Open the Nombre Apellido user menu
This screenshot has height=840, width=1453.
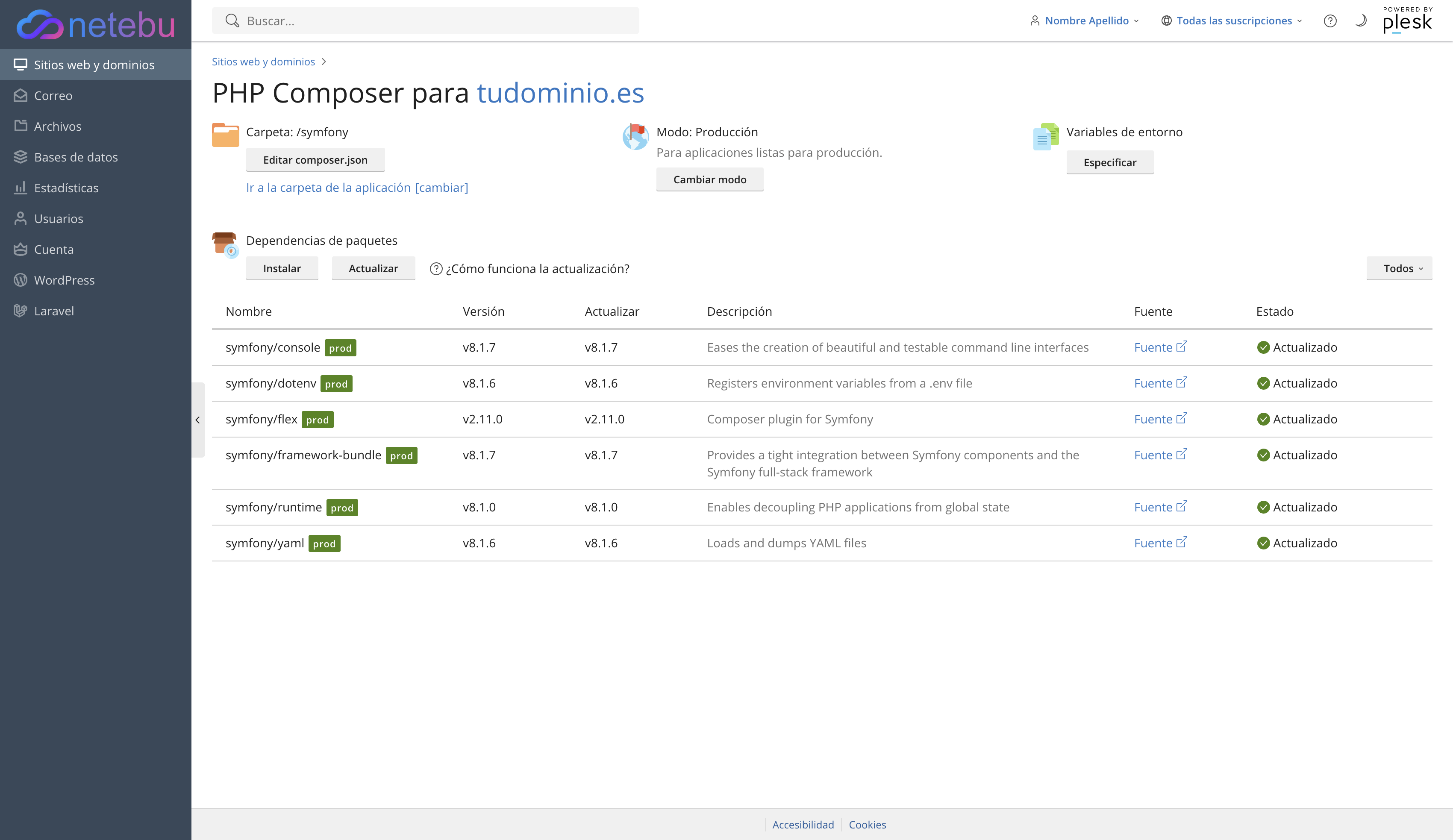click(1085, 21)
